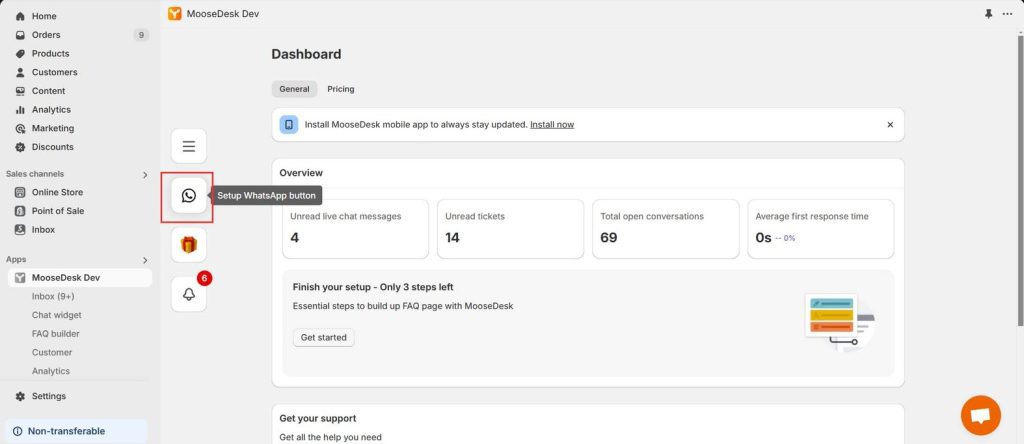Viewport: 1024px width, 444px height.
Task: Click the Install now link
Action: (x=552, y=125)
